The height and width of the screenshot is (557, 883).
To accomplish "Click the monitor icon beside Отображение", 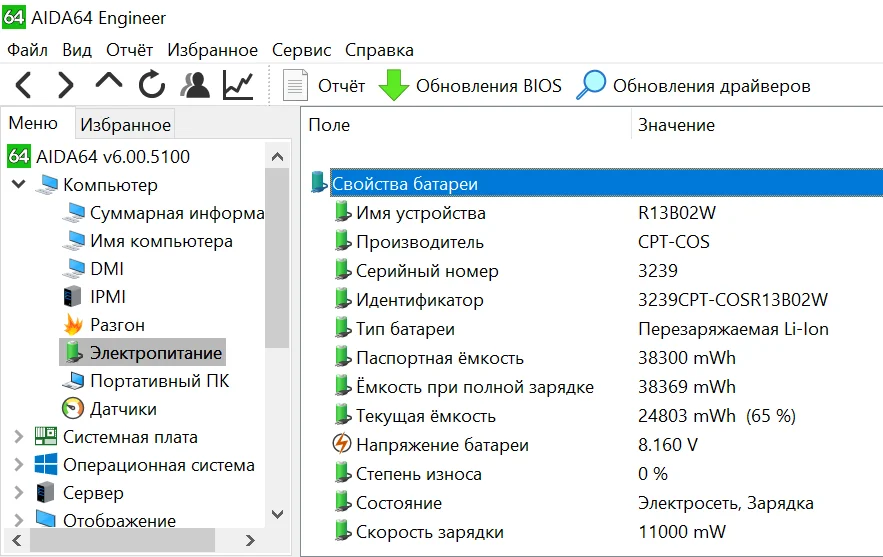I will (x=46, y=519).
